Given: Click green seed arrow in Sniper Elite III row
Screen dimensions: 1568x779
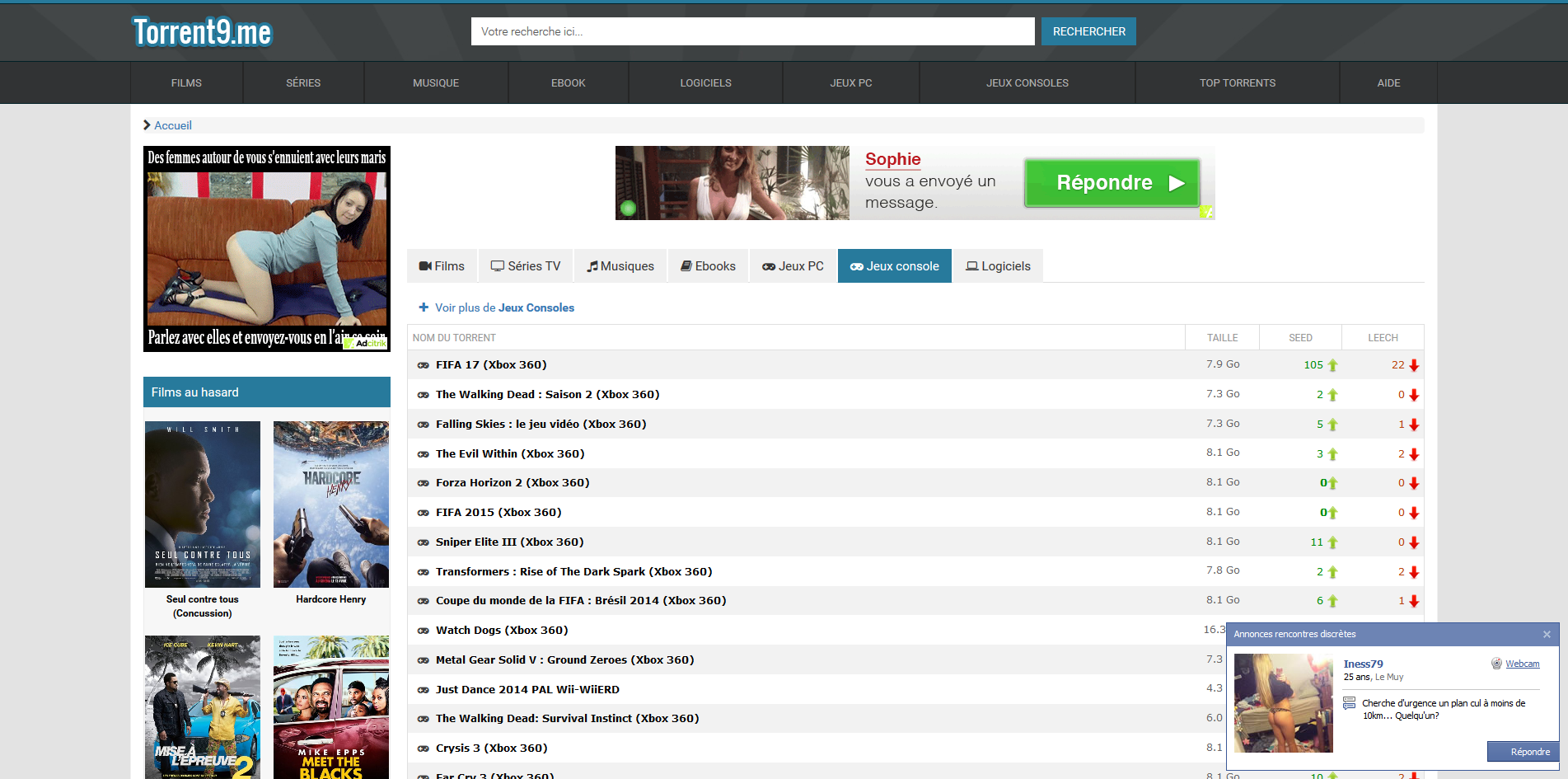Looking at the screenshot, I should click(1332, 542).
